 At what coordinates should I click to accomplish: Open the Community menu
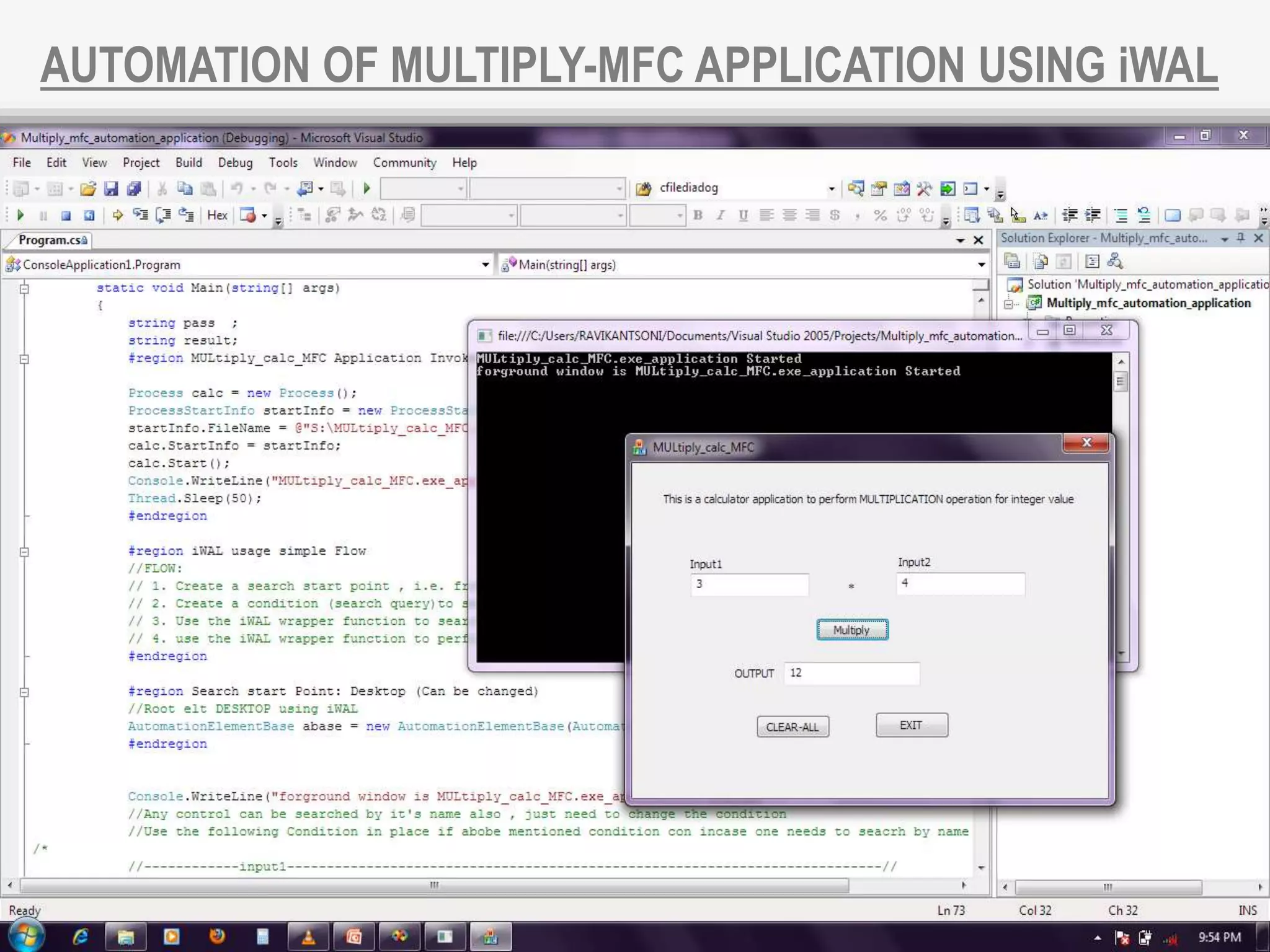click(x=404, y=162)
